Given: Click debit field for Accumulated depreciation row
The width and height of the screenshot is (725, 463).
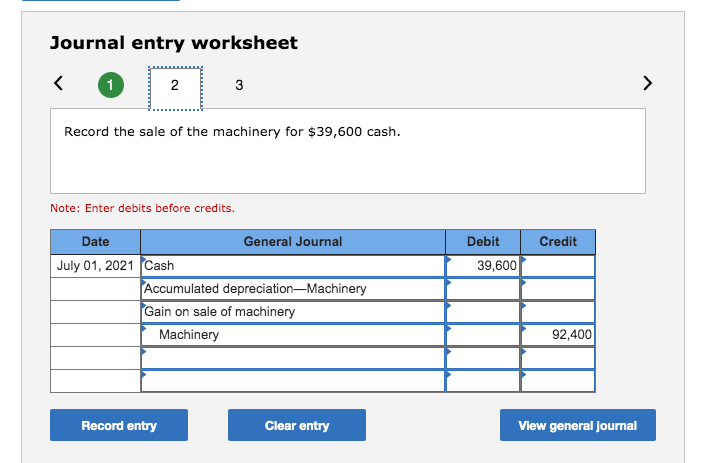Looking at the screenshot, I should coord(483,289).
